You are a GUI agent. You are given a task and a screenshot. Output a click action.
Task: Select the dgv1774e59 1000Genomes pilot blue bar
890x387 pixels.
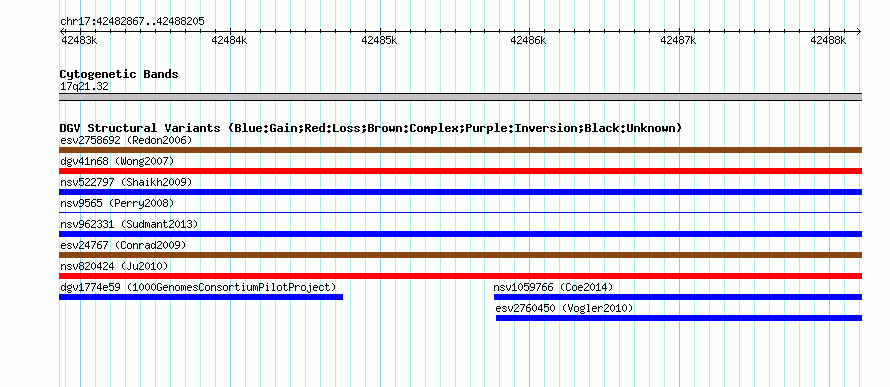tap(201, 297)
